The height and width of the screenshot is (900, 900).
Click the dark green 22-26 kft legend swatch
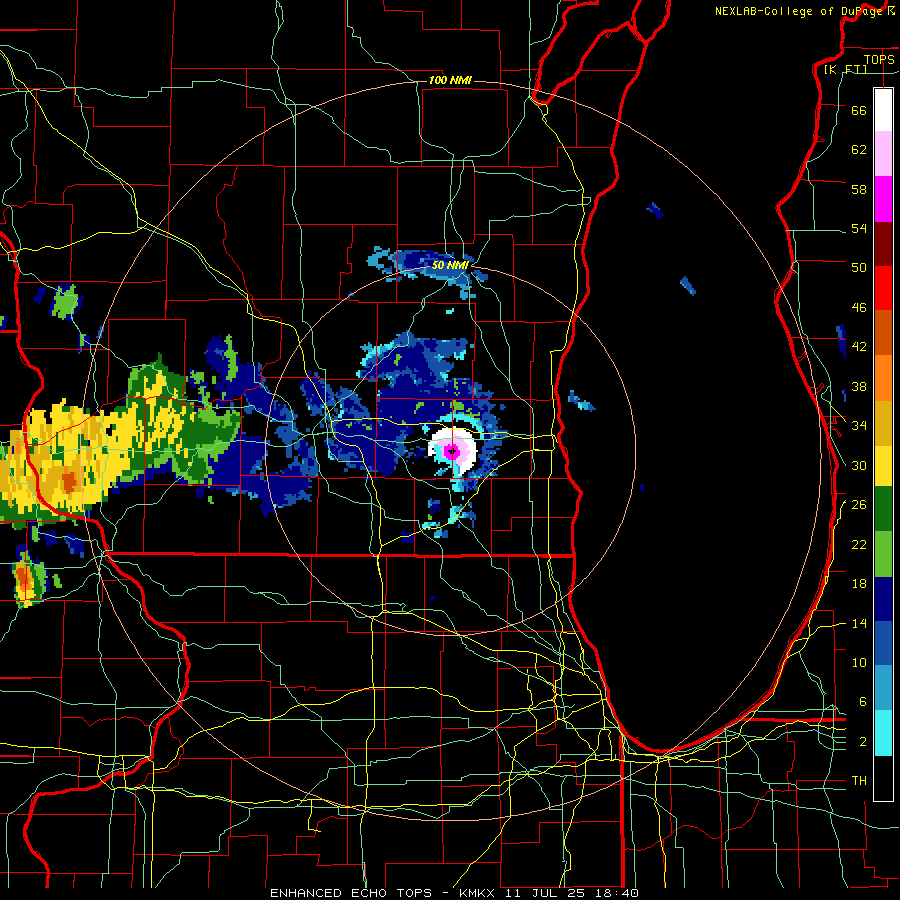[883, 509]
